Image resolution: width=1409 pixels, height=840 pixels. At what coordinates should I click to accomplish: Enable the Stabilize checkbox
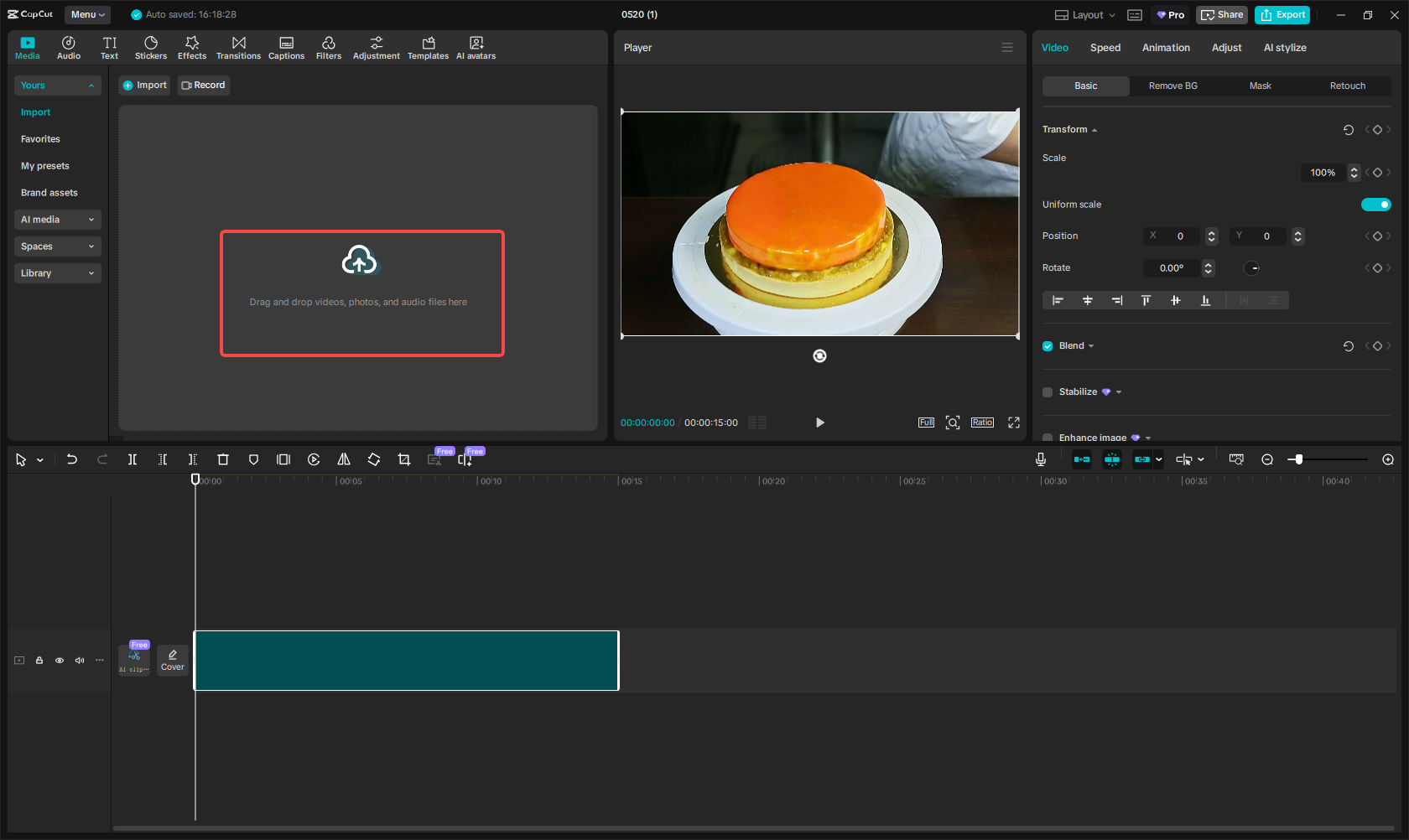1048,392
